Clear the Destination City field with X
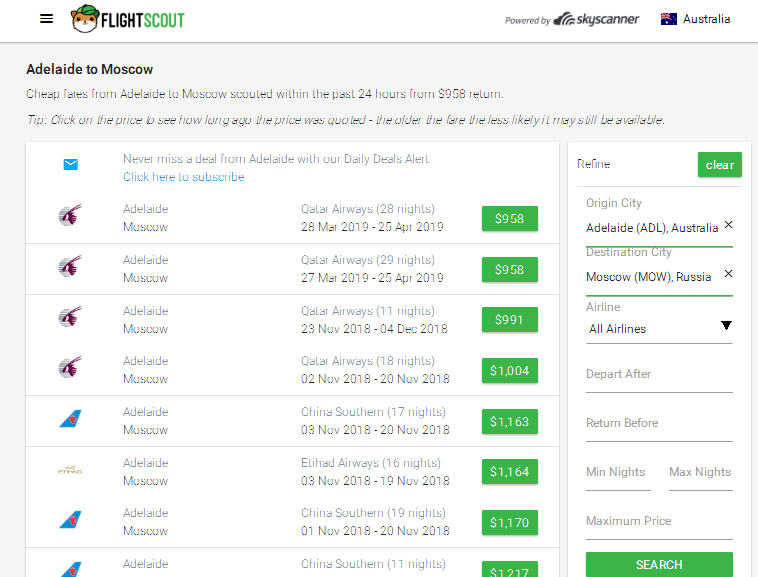 pyautogui.click(x=728, y=274)
